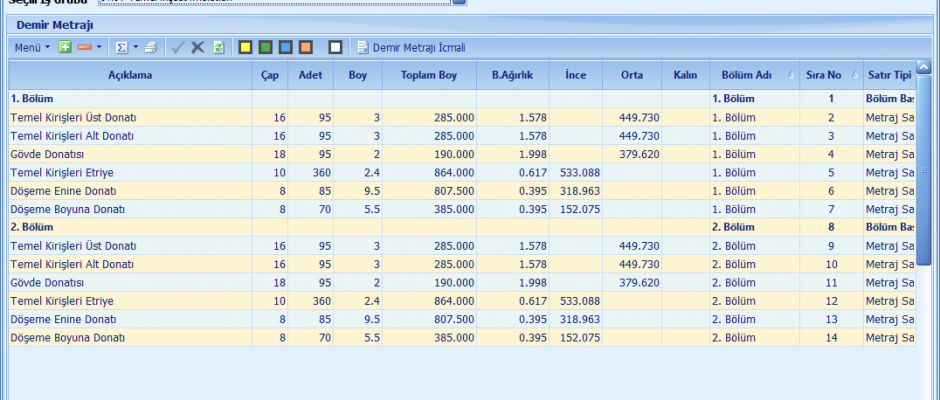Open the Seçili İş Grubu combo box
The image size is (940, 400).
tap(459, 2)
